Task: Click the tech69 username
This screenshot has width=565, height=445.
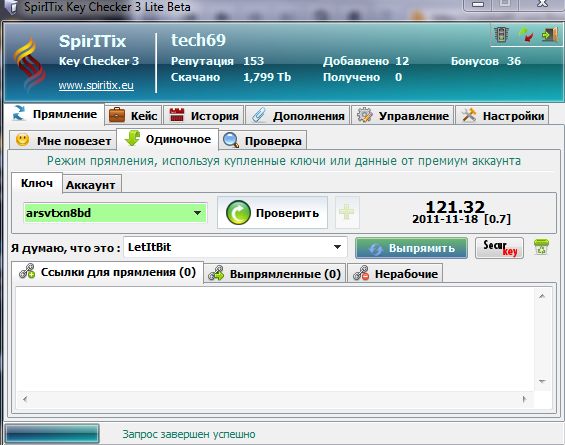Action: click(x=199, y=40)
